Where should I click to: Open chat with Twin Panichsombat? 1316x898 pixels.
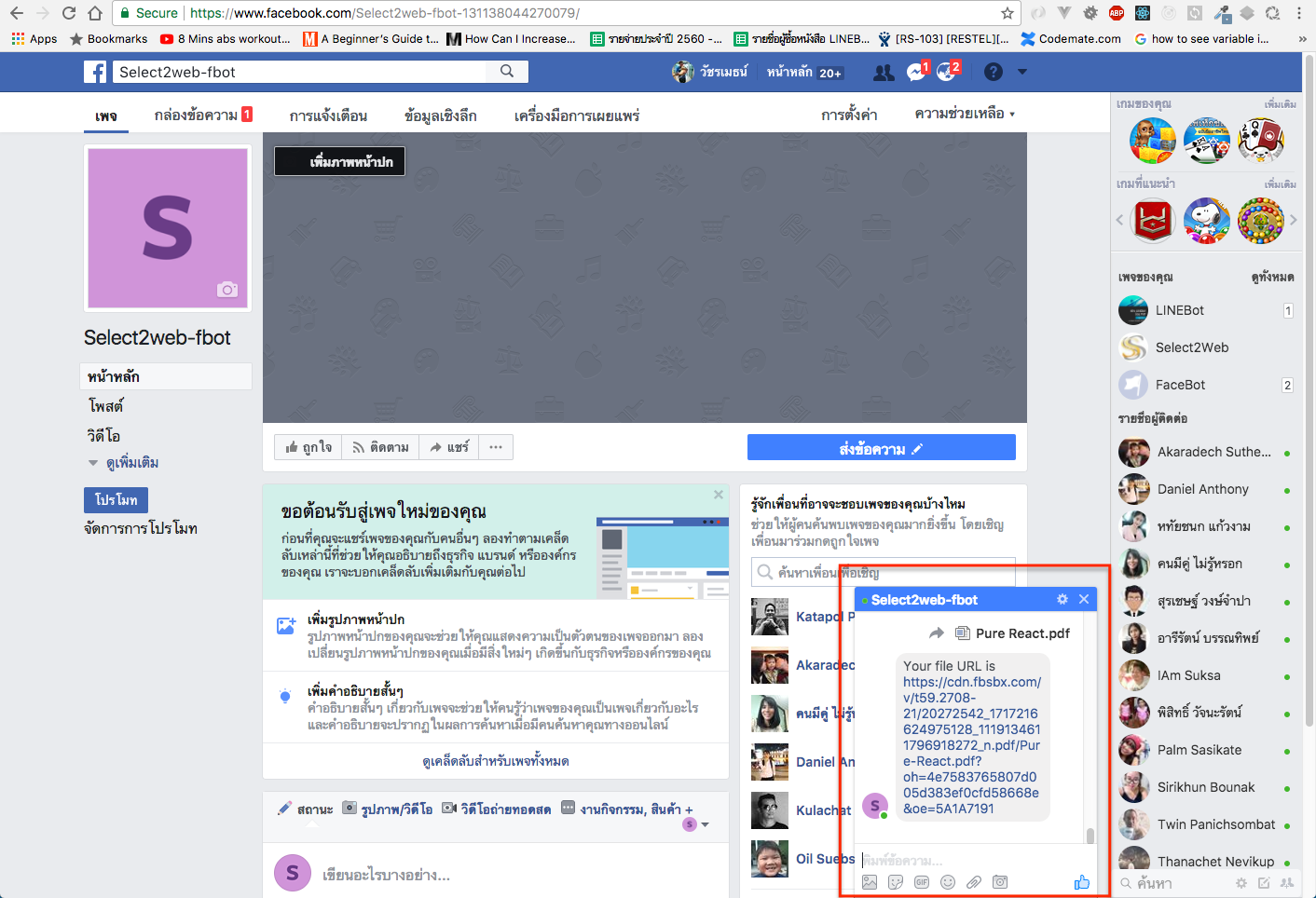1206,824
